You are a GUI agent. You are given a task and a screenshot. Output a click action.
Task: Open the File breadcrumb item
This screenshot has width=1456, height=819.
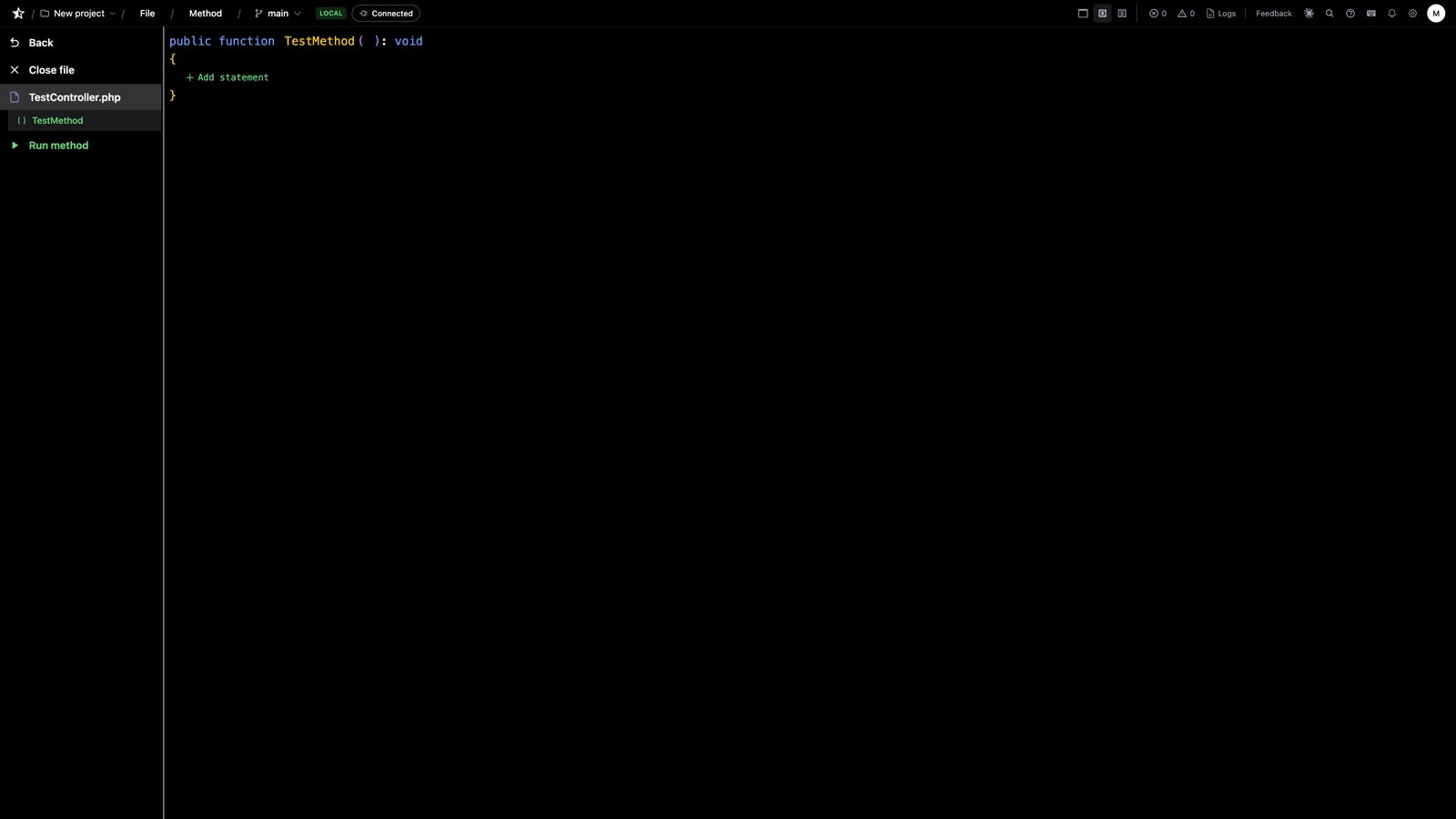click(147, 13)
